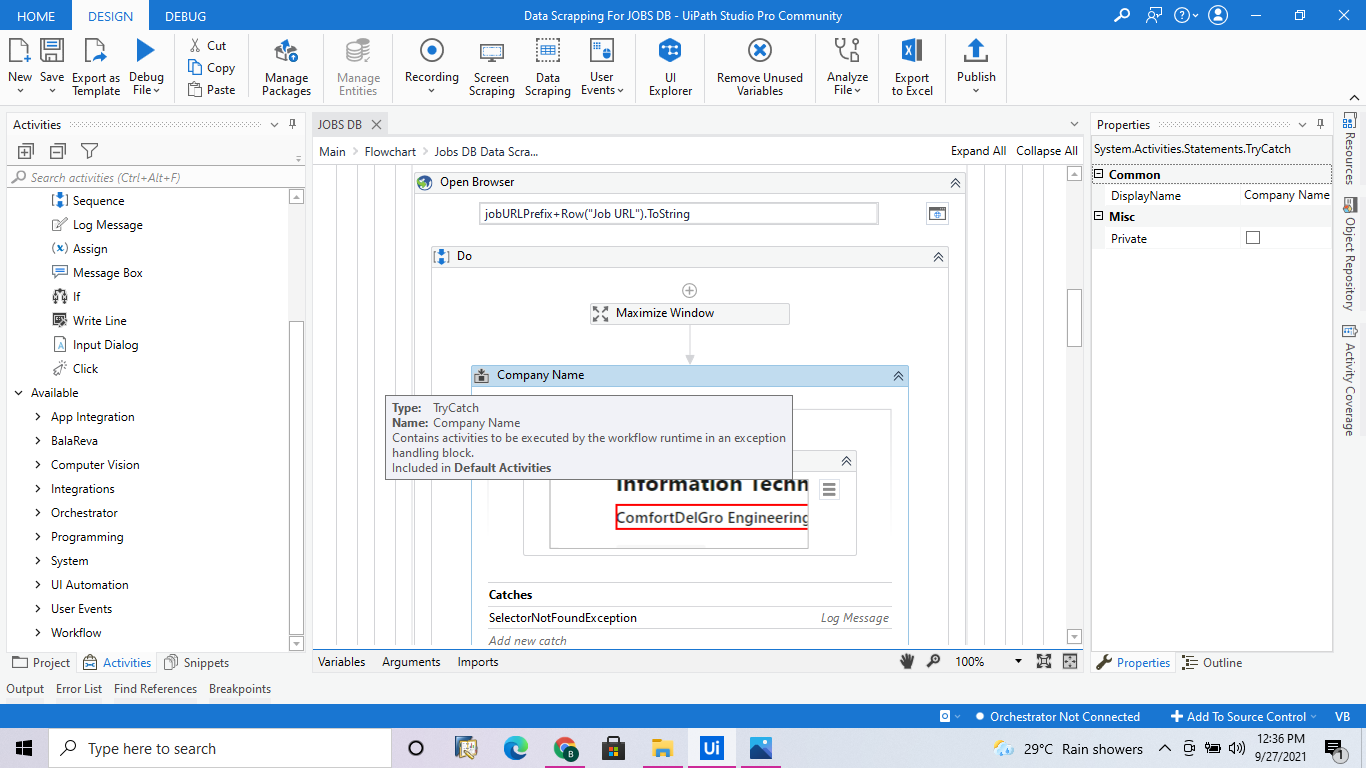Click the browser URL expression field
This screenshot has width=1366, height=768.
pos(679,214)
